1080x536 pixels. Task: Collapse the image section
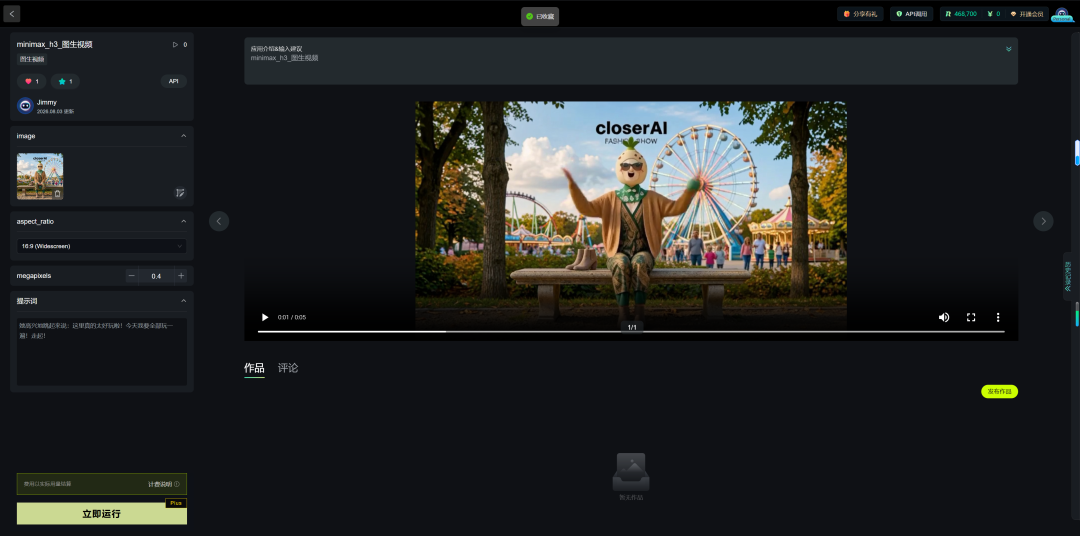pos(183,136)
